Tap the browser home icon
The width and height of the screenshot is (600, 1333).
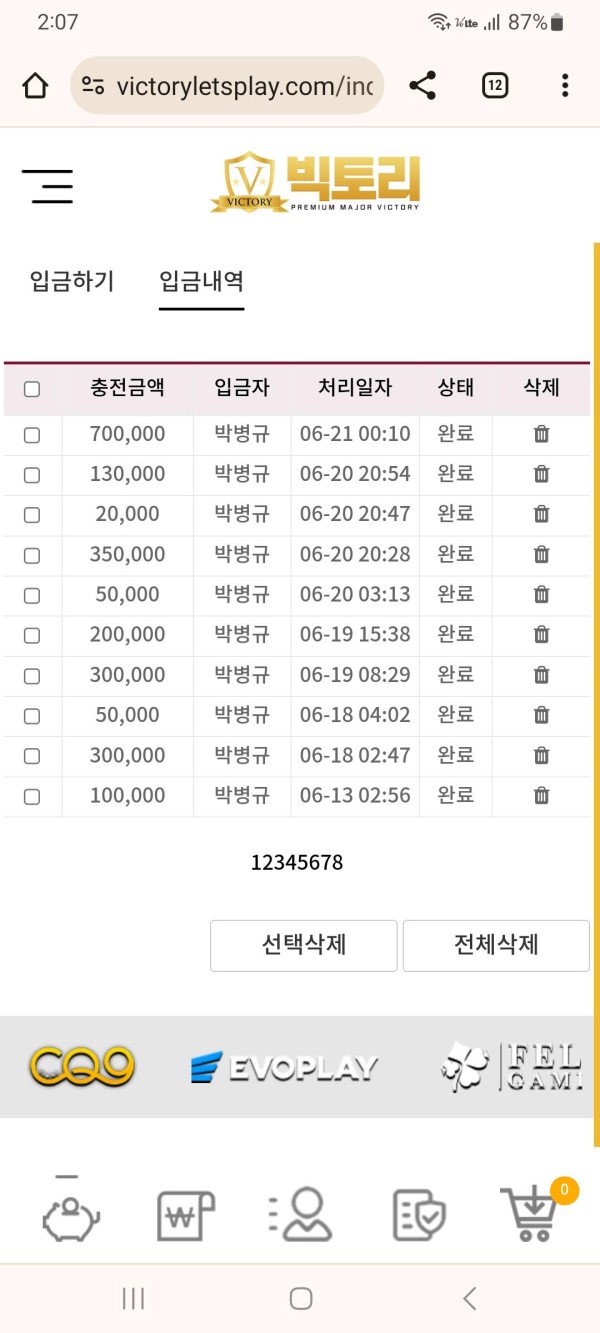click(x=35, y=86)
